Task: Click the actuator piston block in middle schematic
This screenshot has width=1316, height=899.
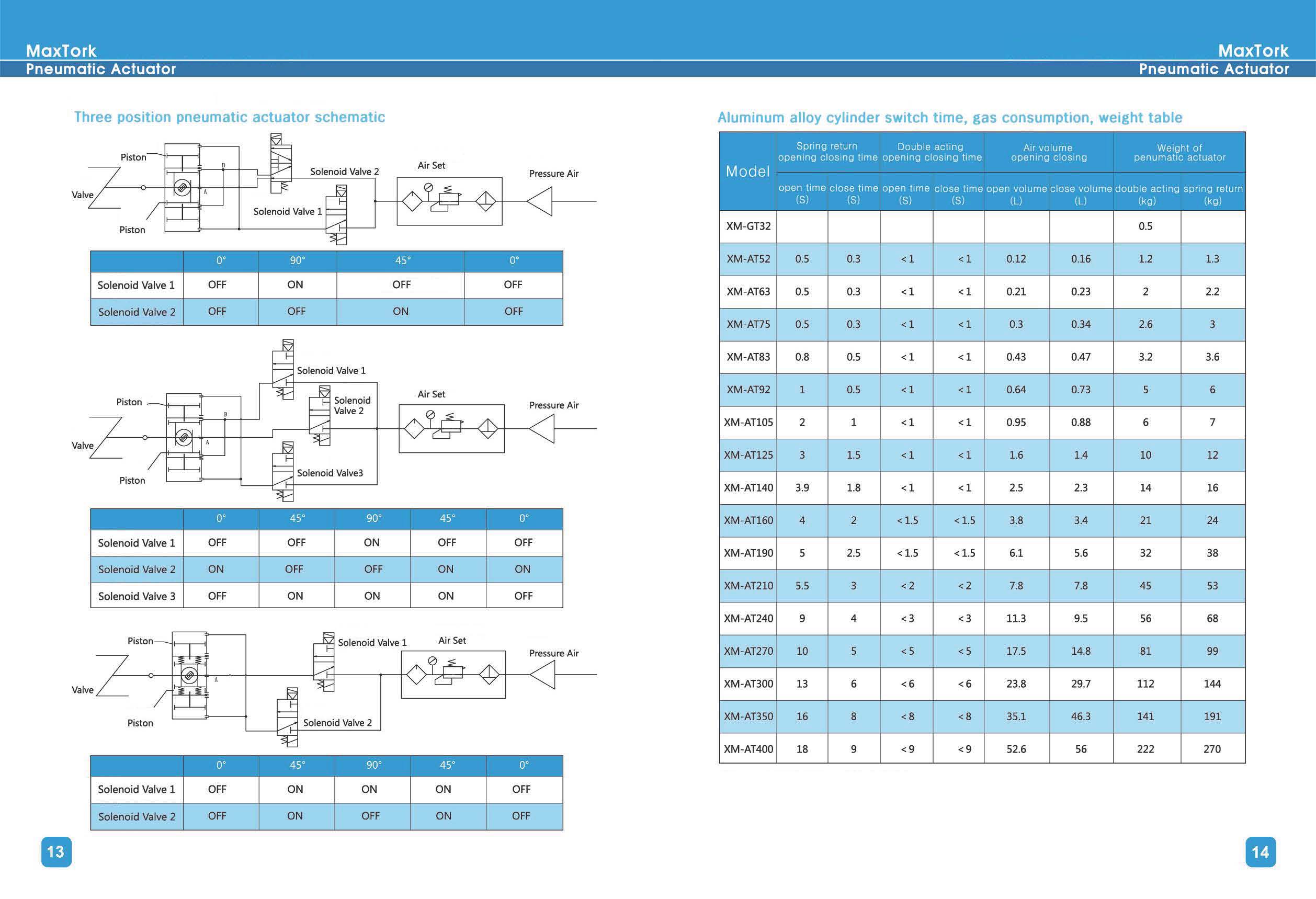Action: [184, 437]
